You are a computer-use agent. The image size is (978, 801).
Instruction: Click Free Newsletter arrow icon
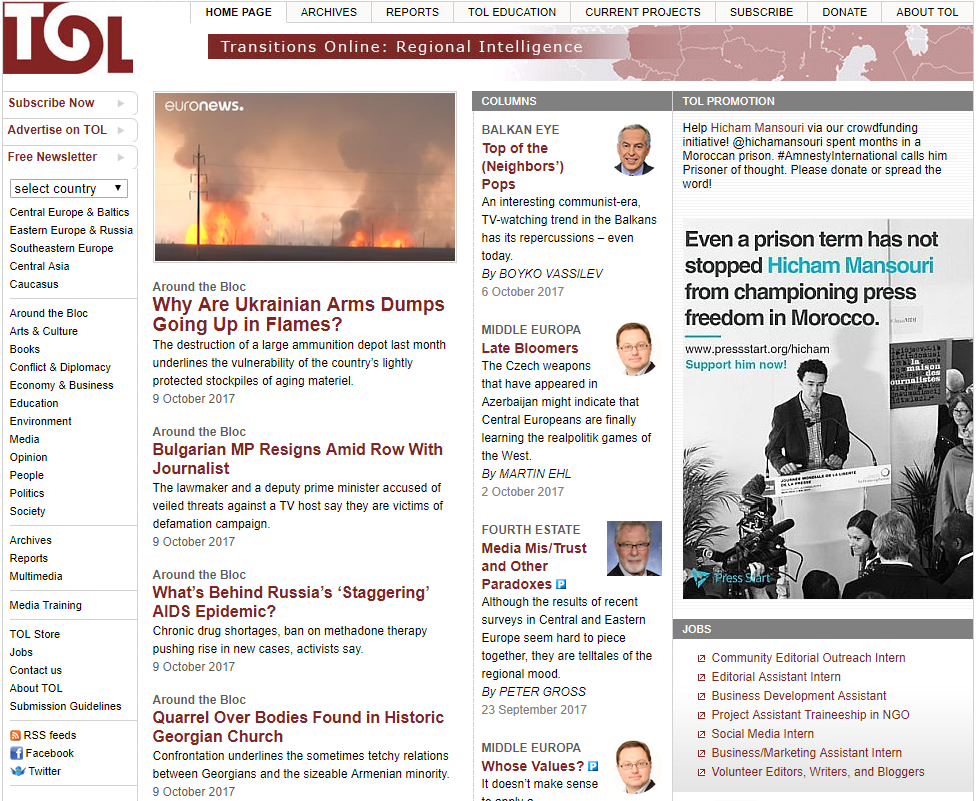point(120,157)
